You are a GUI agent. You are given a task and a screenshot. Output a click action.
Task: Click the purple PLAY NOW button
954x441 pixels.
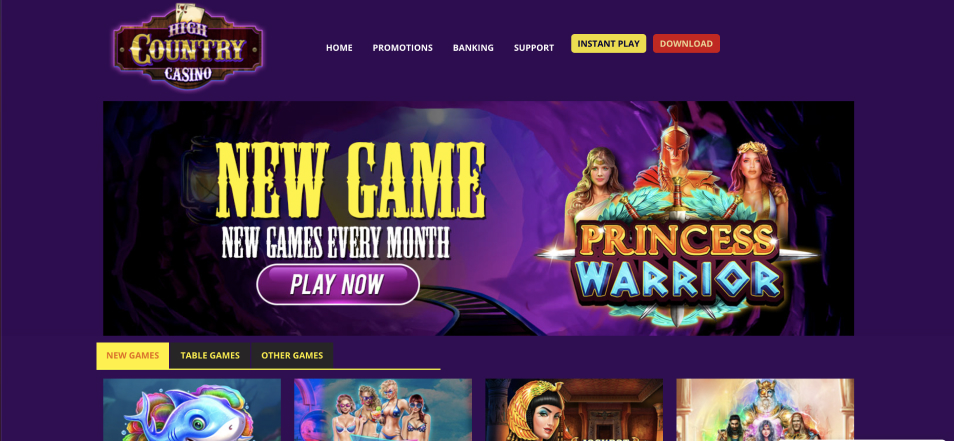pyautogui.click(x=338, y=285)
